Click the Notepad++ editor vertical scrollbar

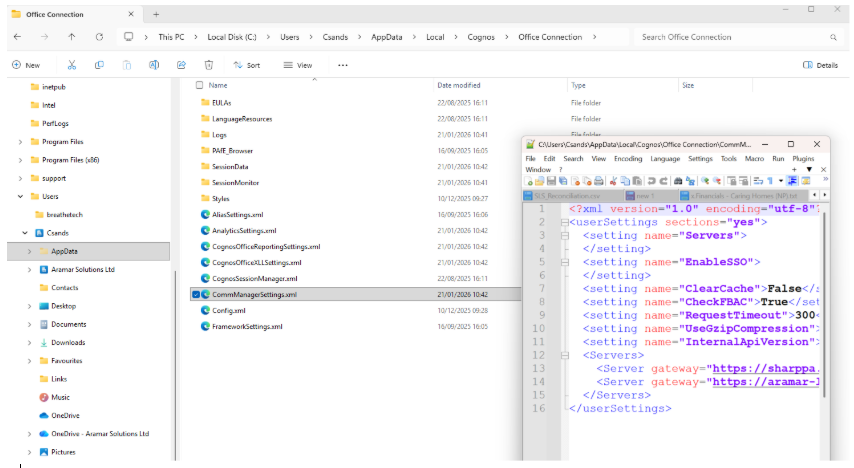(825, 305)
